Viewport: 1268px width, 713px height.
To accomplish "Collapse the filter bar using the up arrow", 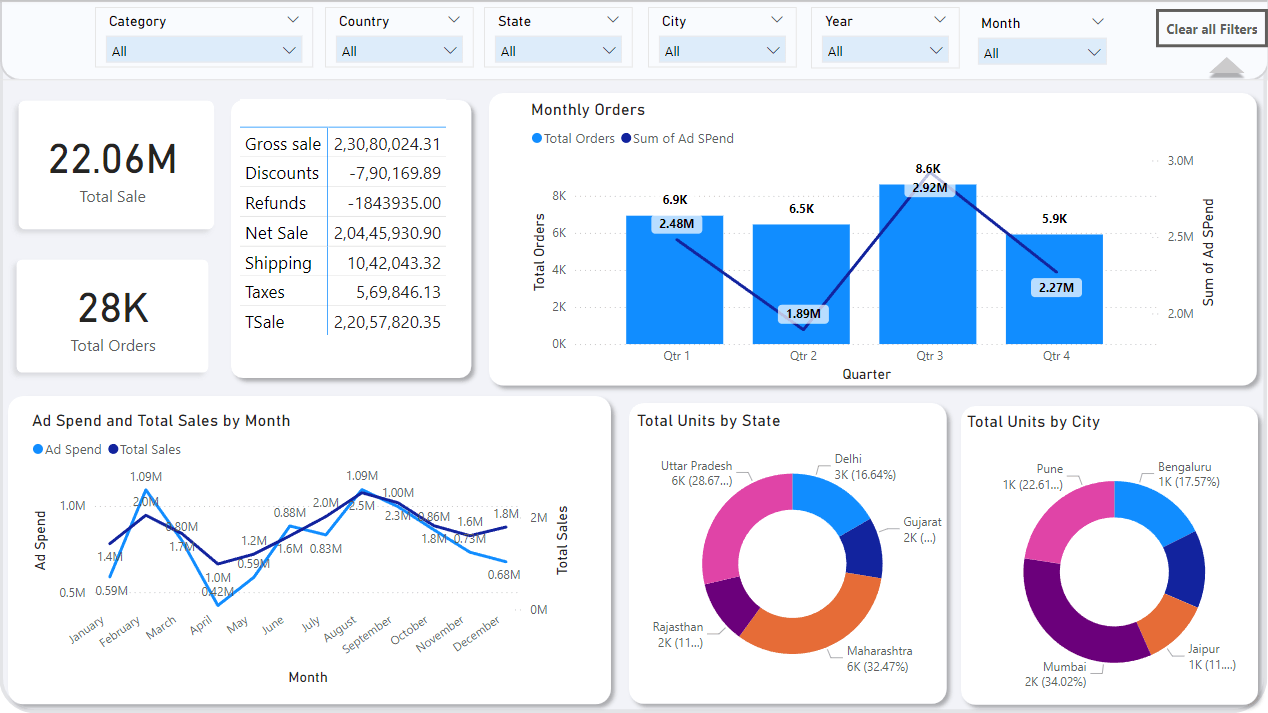I will pyautogui.click(x=1226, y=68).
